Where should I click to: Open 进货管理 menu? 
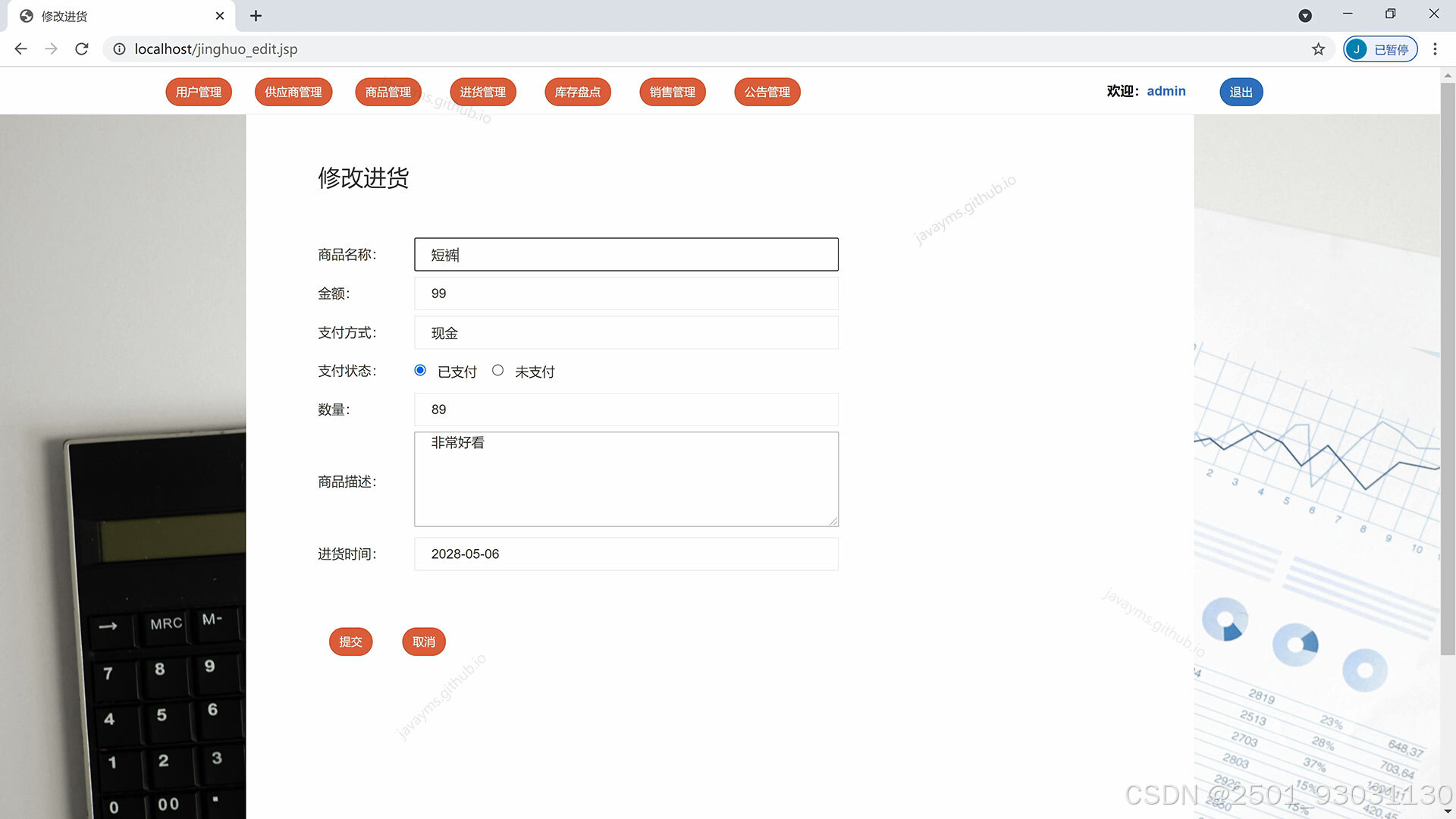click(483, 92)
